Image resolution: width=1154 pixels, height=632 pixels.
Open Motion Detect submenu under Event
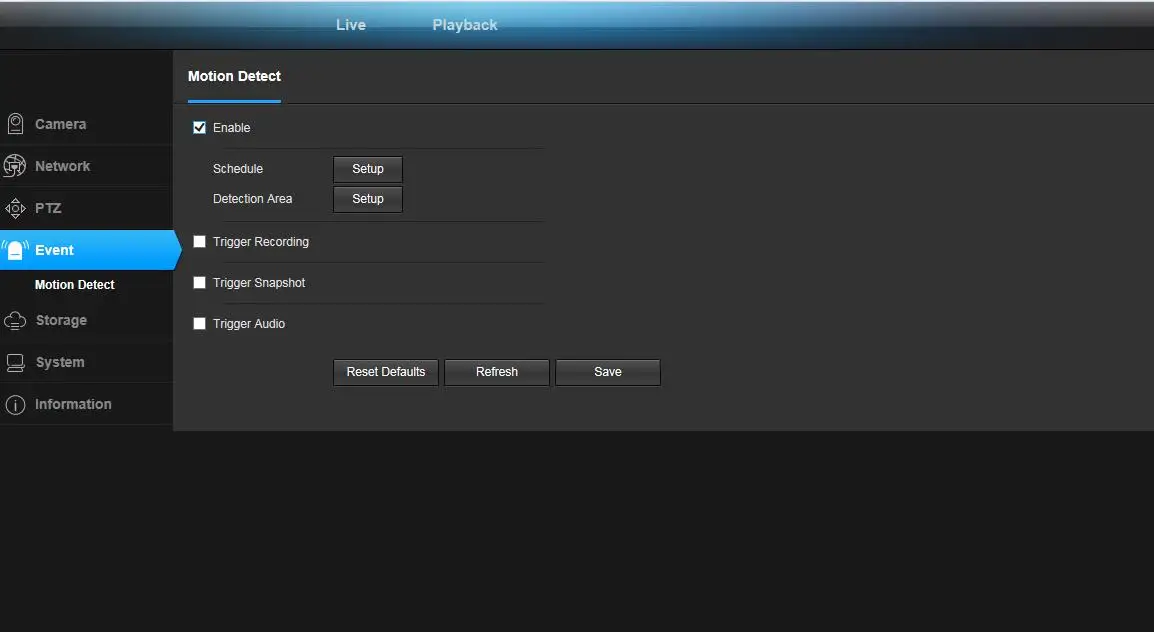(x=74, y=285)
